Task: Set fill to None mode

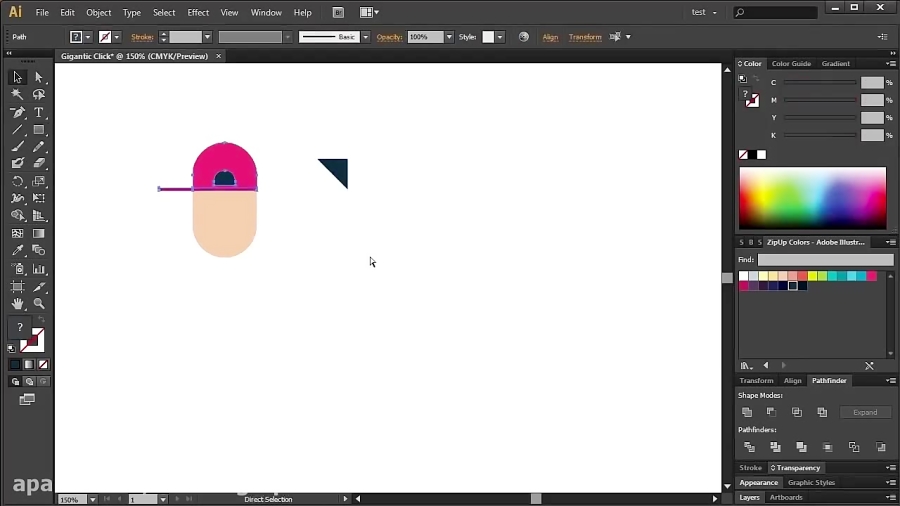Action: (x=43, y=364)
